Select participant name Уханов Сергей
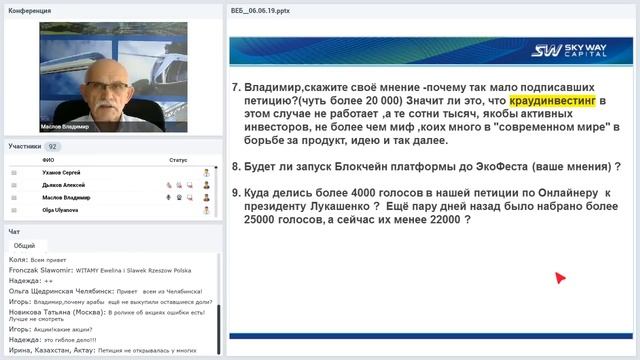This screenshot has width=640, height=360. pyautogui.click(x=61, y=173)
